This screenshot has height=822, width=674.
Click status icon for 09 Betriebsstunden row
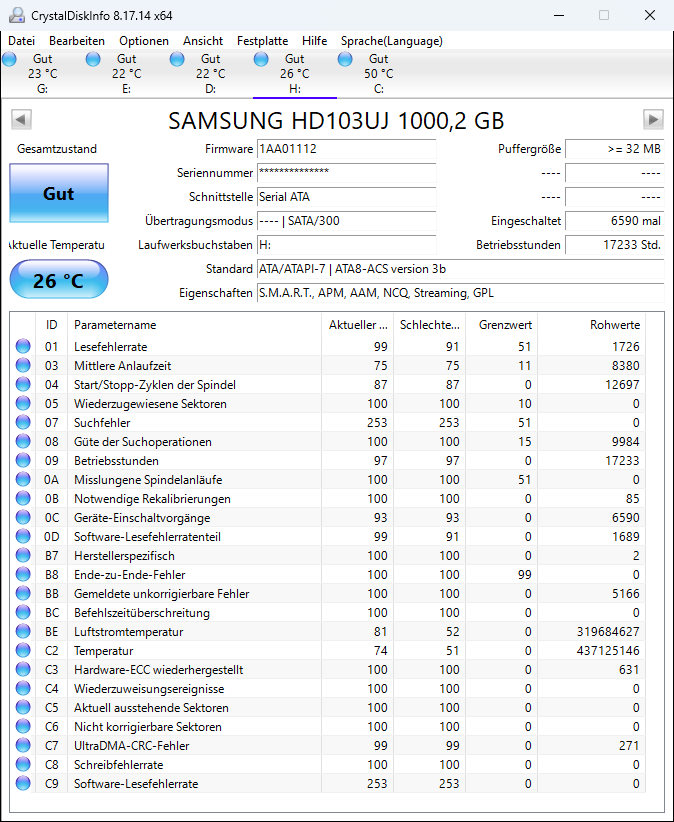point(23,460)
